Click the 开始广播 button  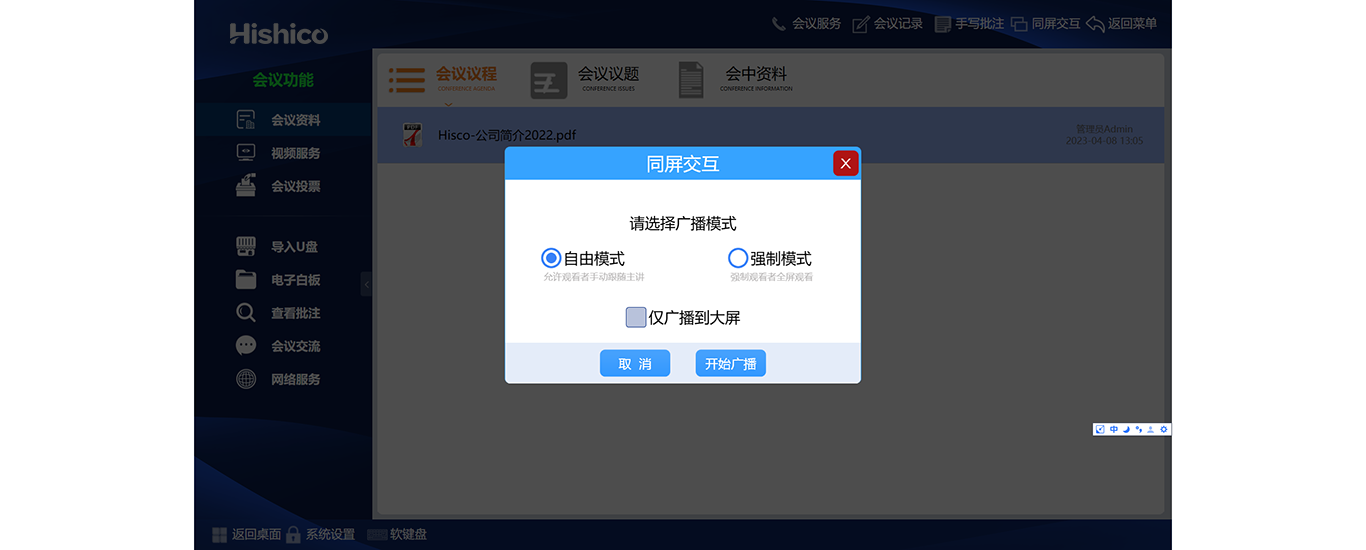(x=730, y=364)
